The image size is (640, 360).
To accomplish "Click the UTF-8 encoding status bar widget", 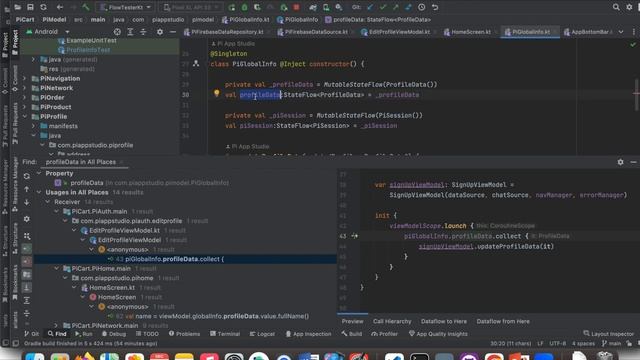I will click(x=558, y=344).
